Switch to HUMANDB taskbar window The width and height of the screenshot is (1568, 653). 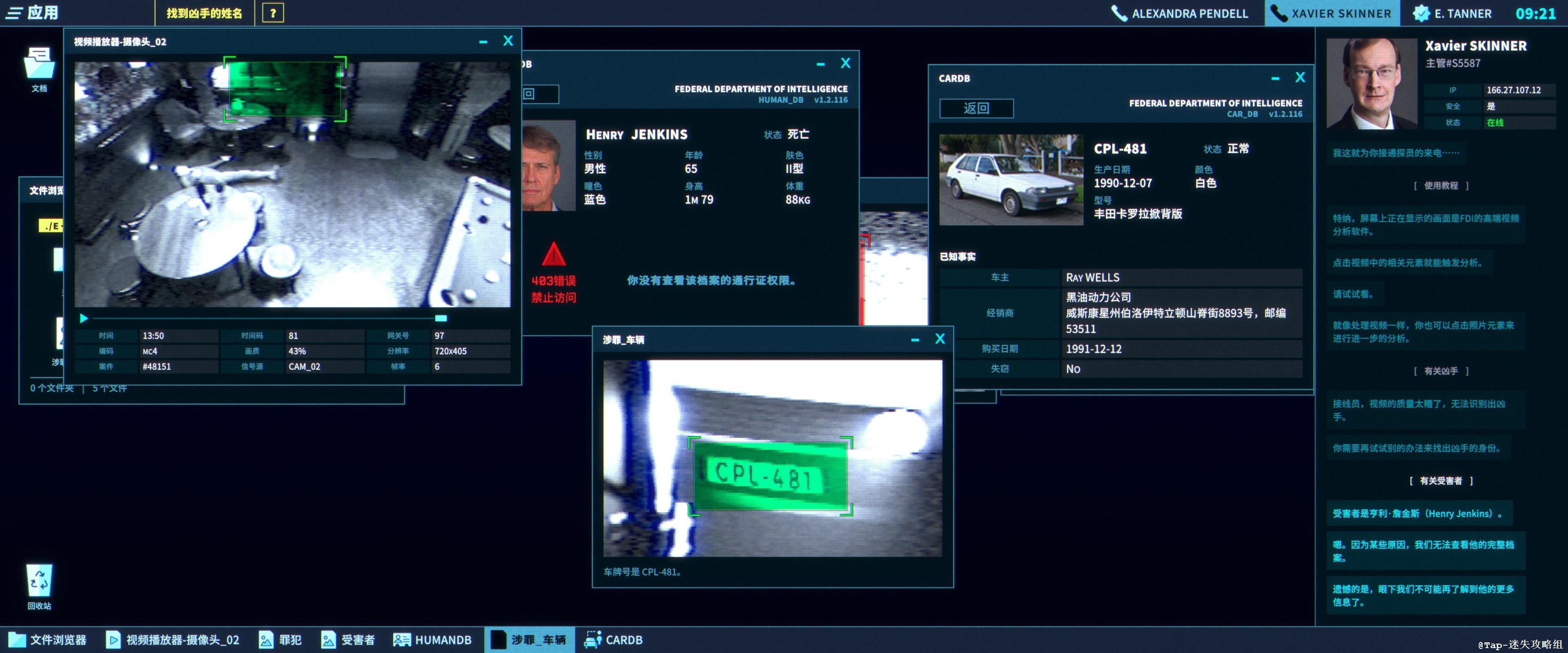(x=432, y=640)
